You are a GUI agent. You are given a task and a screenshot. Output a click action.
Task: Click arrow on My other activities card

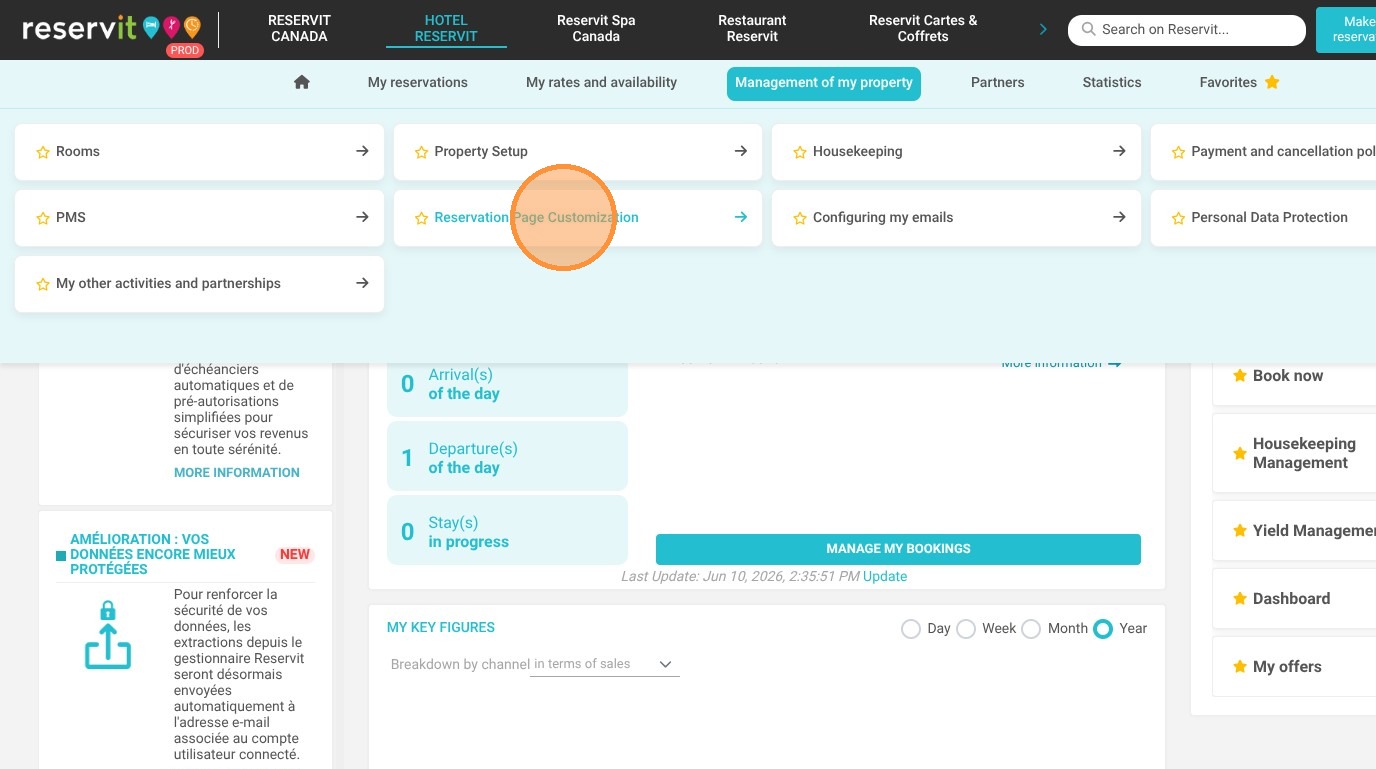(x=362, y=283)
